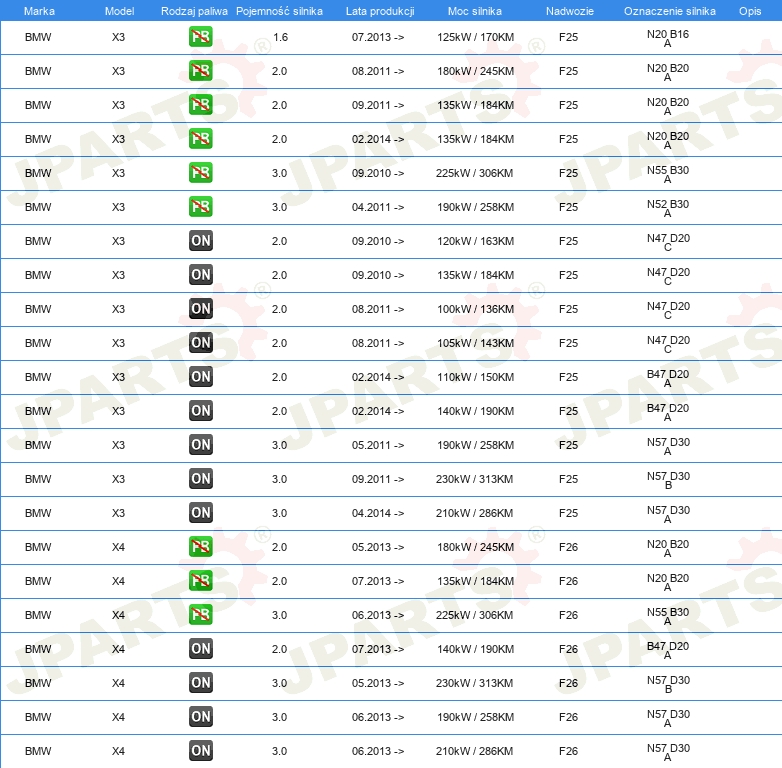The height and width of the screenshot is (768, 782).
Task: Click the Opis column header
Action: (750, 11)
